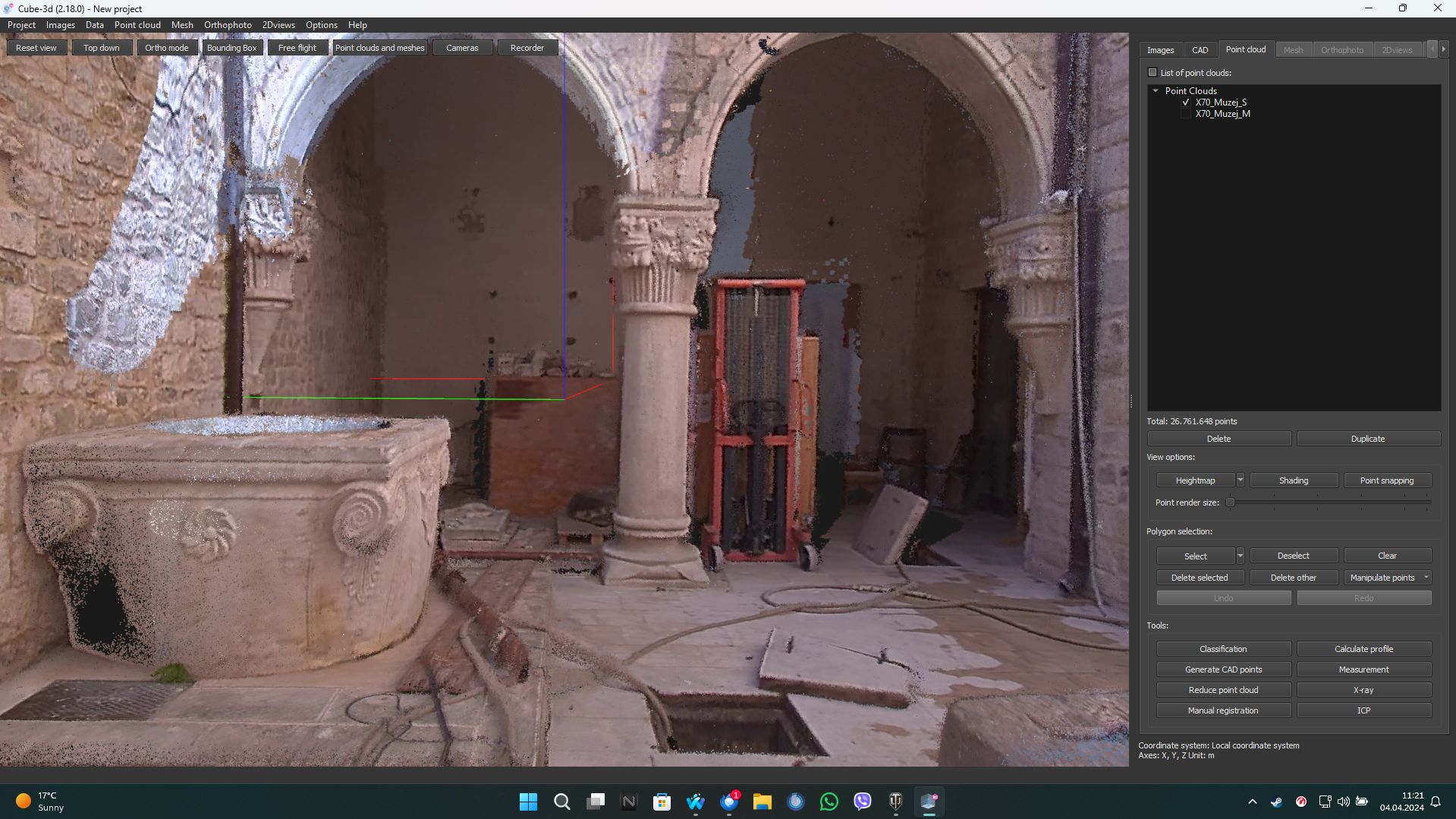Click the Reduce point cloud button

tap(1223, 690)
